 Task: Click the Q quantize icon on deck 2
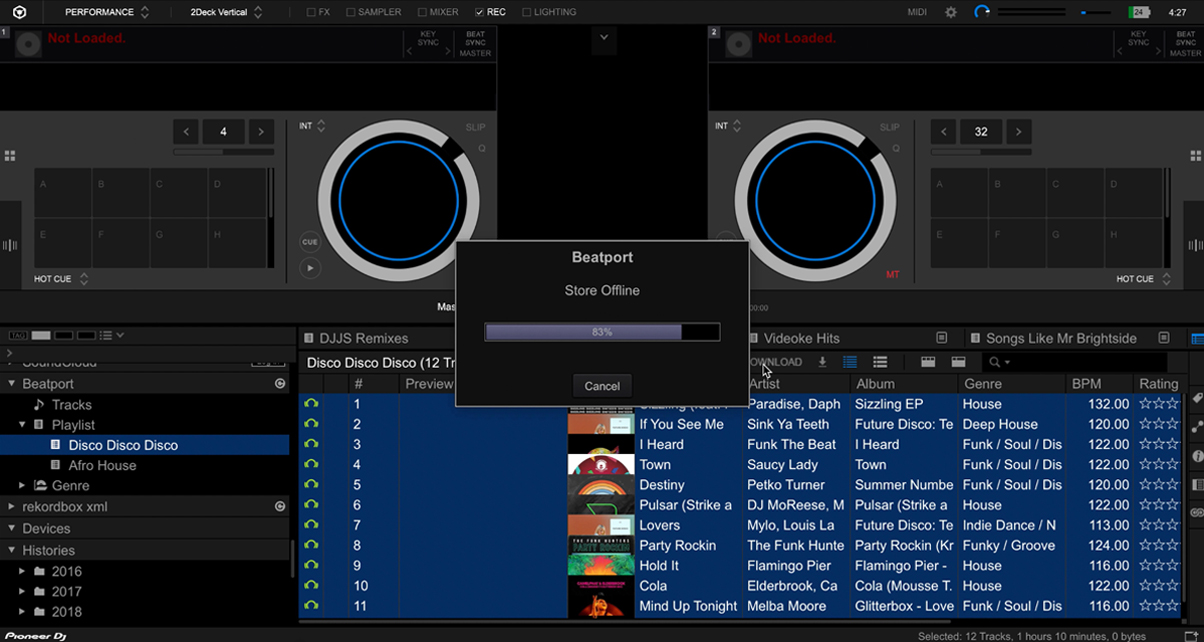(895, 149)
